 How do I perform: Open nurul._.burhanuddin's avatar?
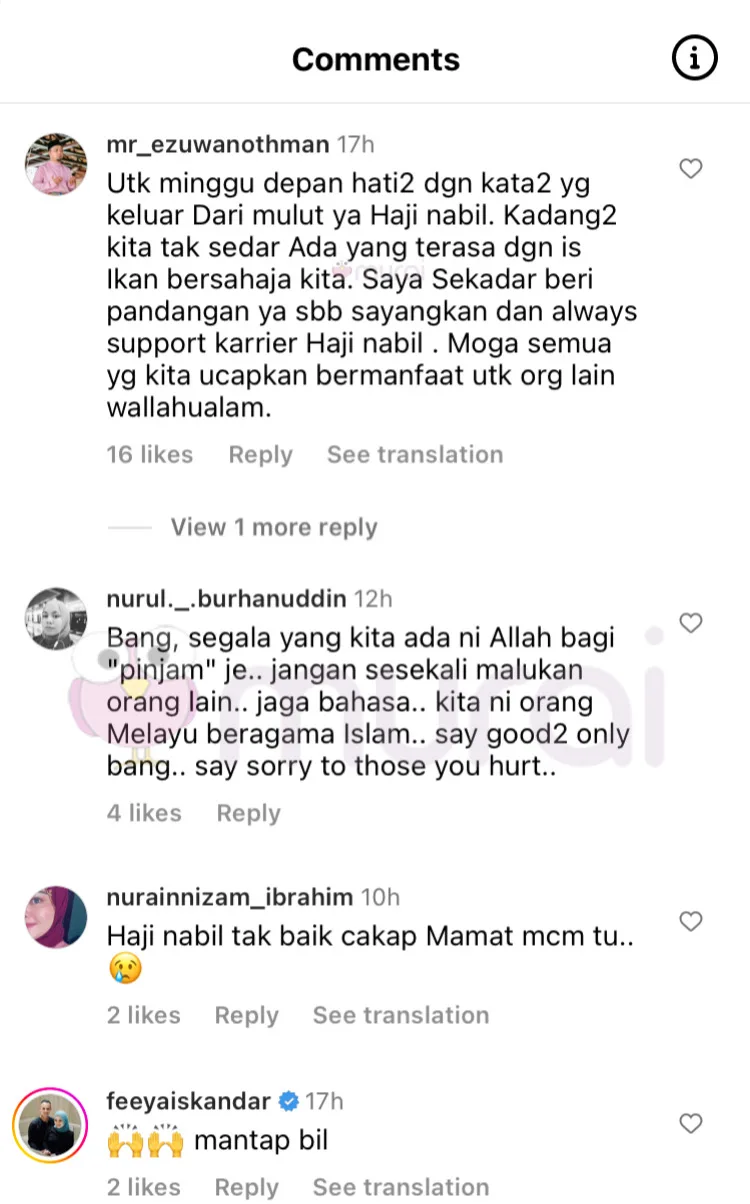pos(56,618)
